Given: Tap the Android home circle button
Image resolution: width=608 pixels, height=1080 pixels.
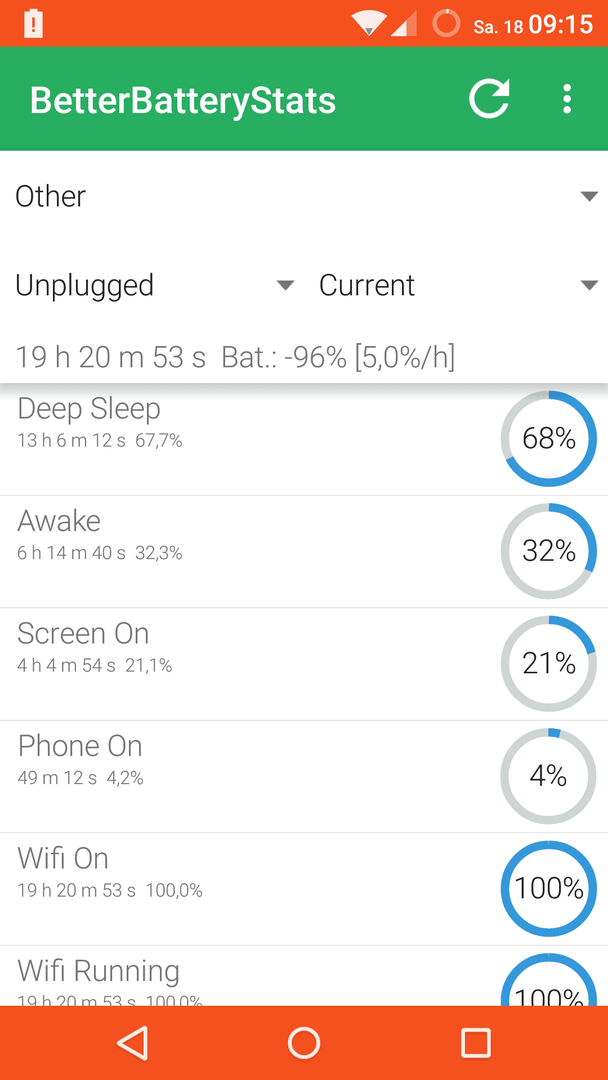Looking at the screenshot, I should click(304, 1042).
